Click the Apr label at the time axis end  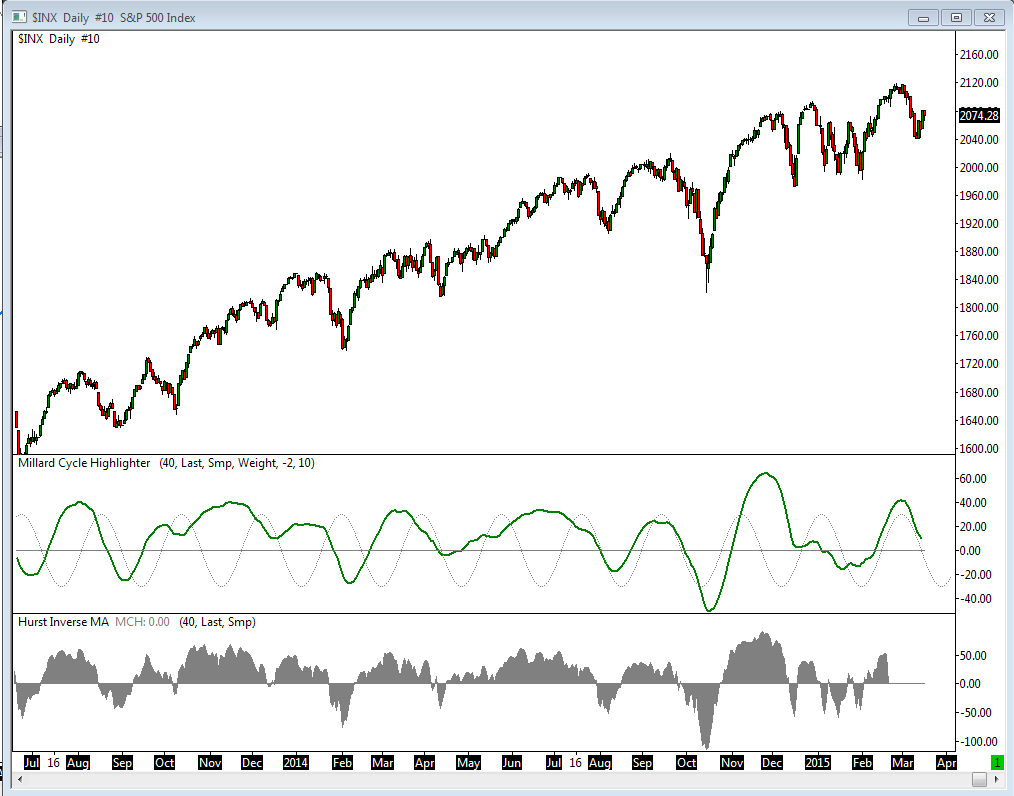click(x=946, y=762)
